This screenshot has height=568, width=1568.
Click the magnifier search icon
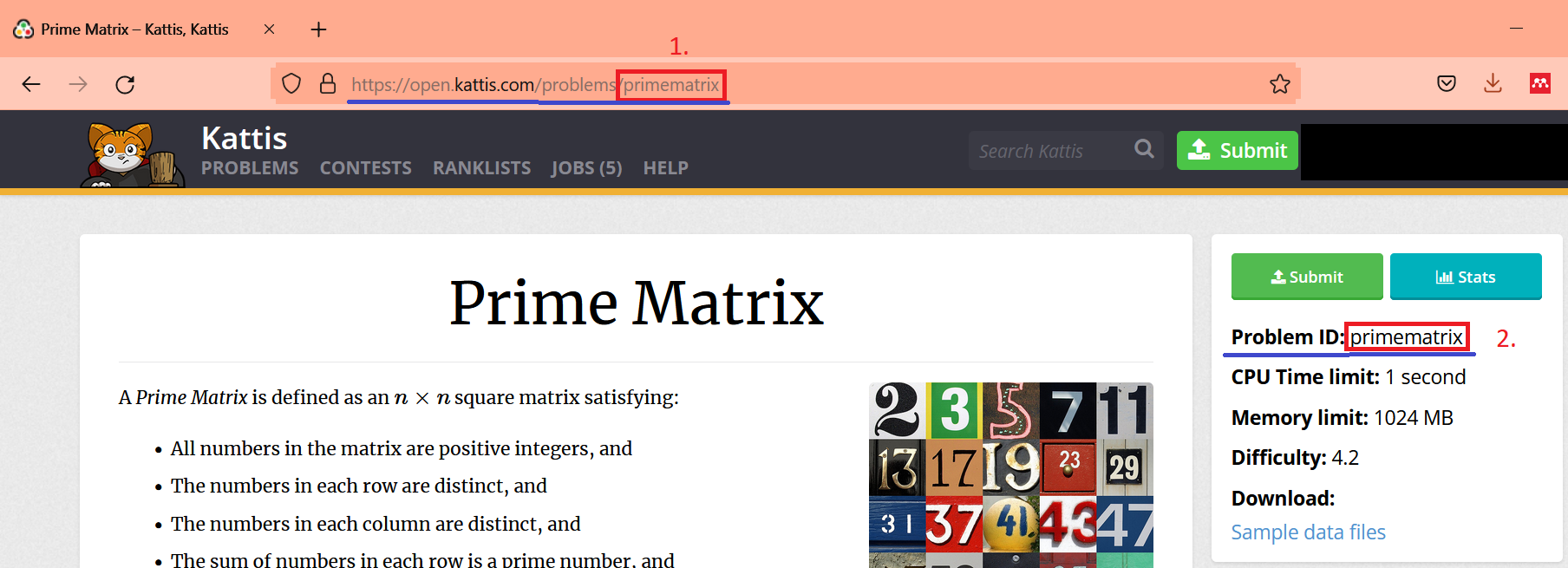tap(1145, 149)
